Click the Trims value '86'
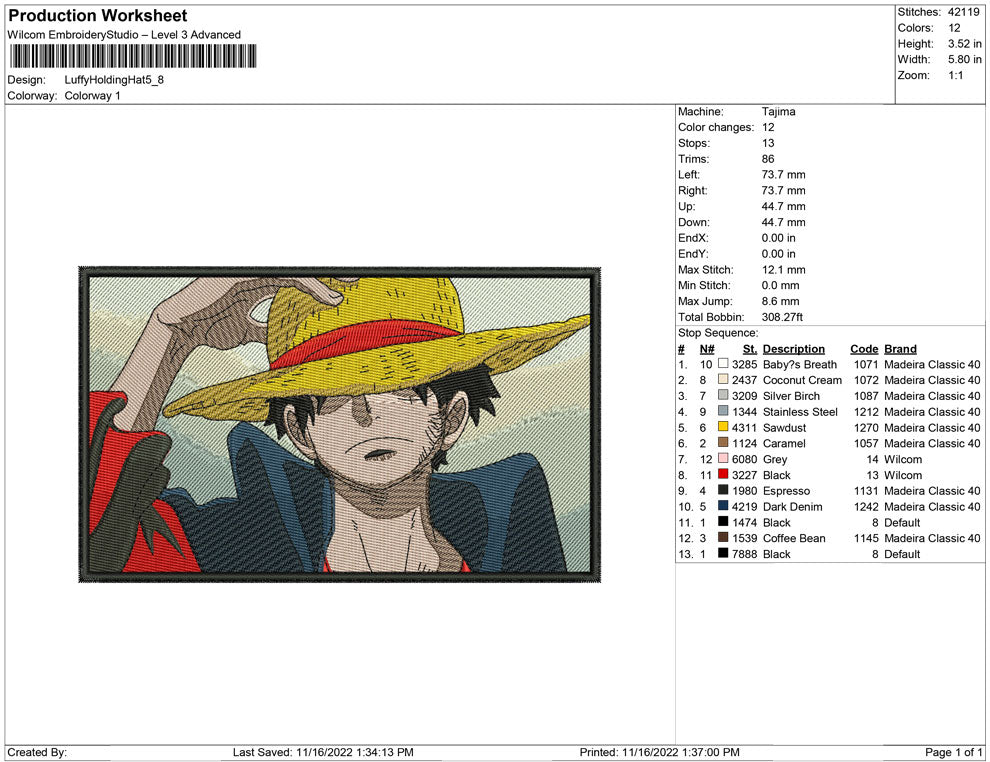This screenshot has width=990, height=762. pos(768,159)
